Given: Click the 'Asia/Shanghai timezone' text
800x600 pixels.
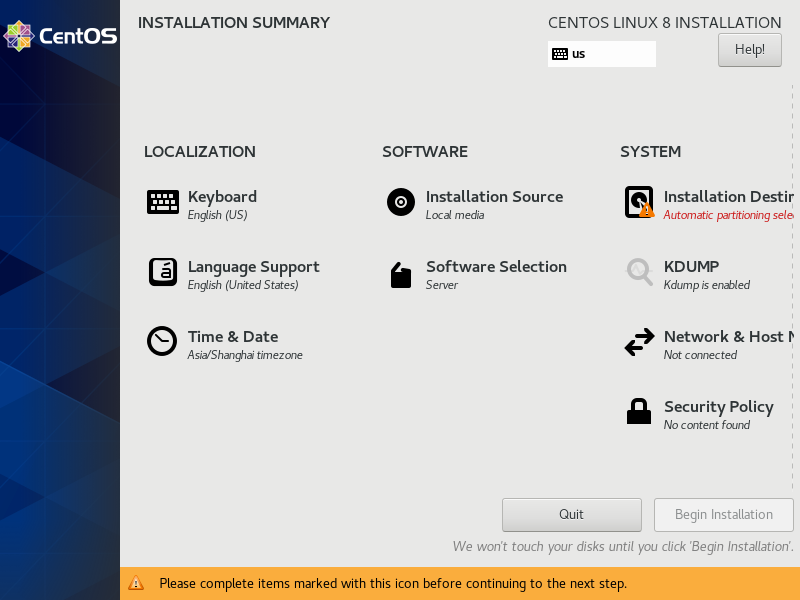Looking at the screenshot, I should 245,355.
